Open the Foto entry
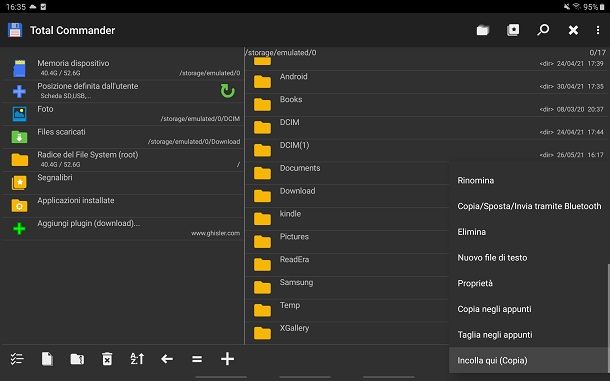 [122, 114]
